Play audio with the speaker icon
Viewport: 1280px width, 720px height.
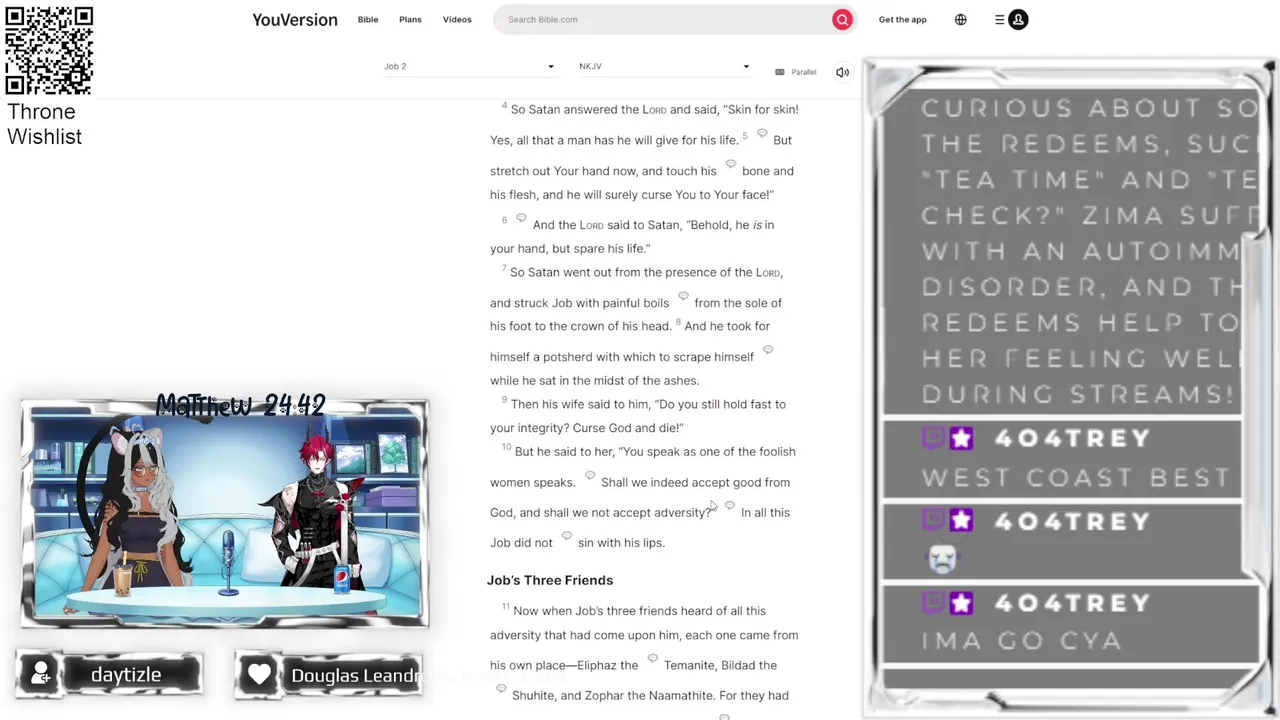pyautogui.click(x=842, y=72)
